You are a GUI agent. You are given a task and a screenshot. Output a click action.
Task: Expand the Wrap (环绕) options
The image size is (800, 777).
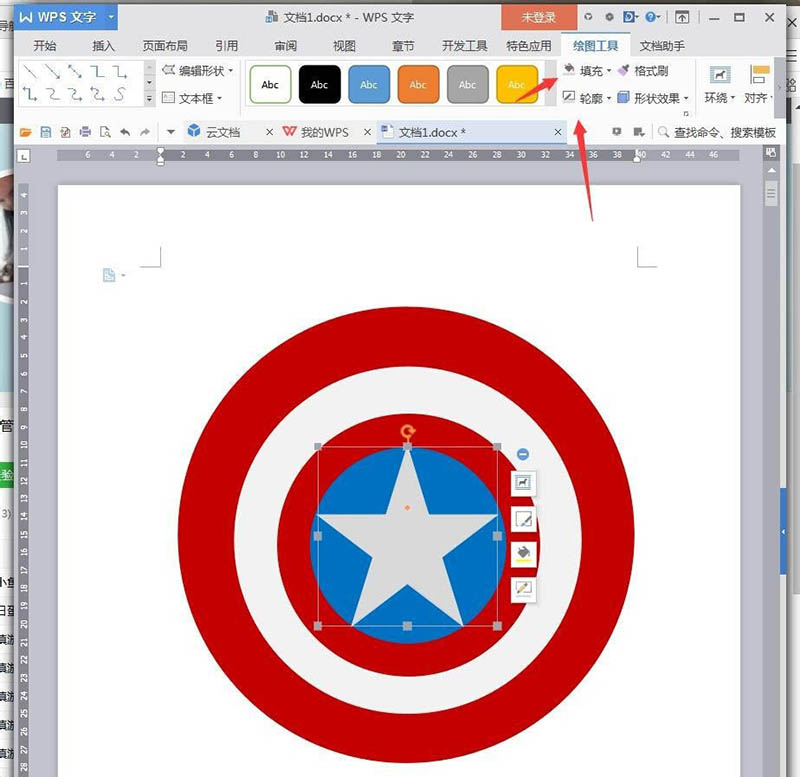click(719, 83)
